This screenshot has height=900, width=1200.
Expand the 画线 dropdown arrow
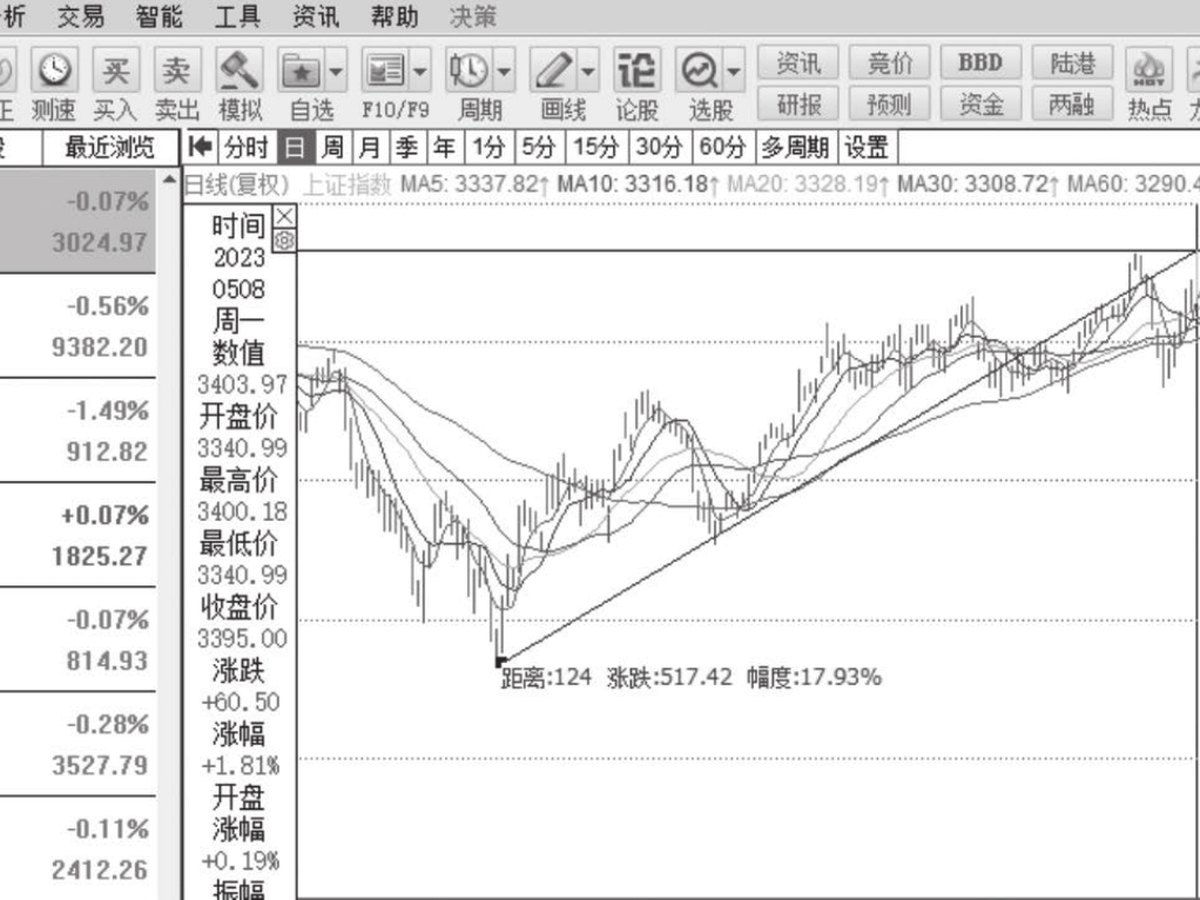pos(587,72)
